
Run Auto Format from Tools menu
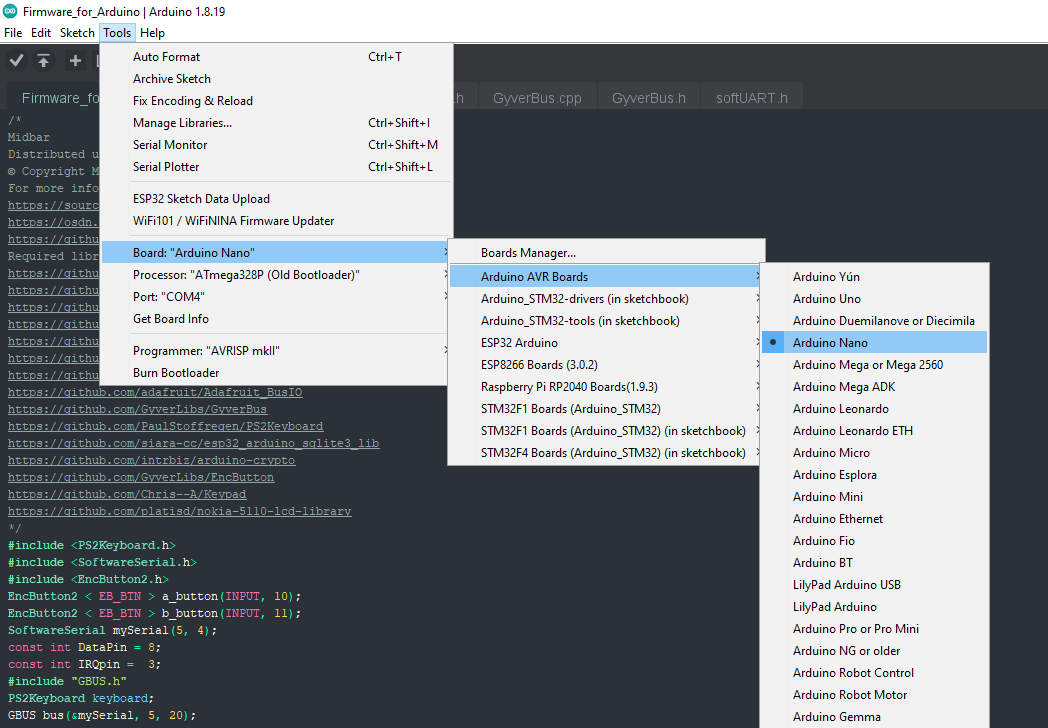tap(276, 57)
